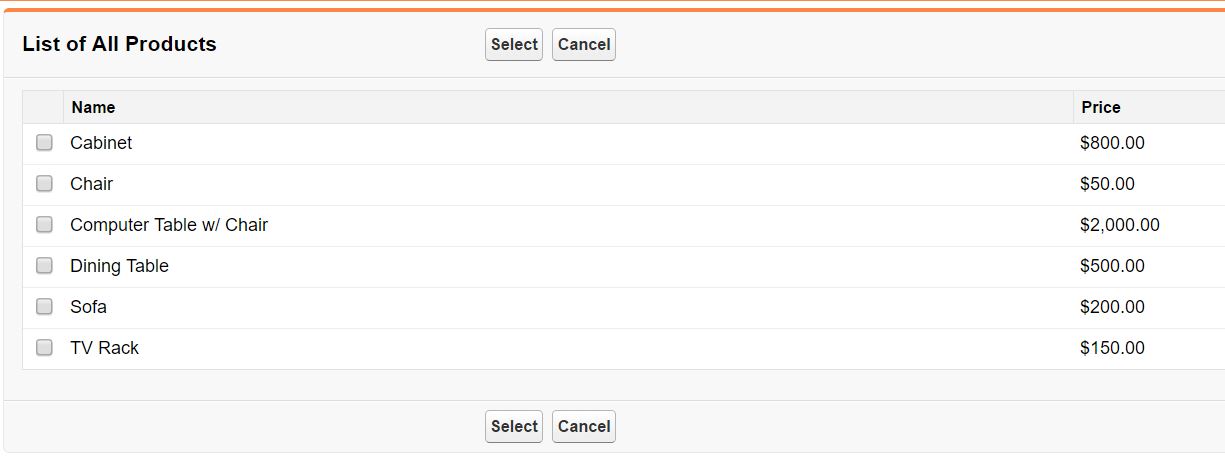Click the Name column header

[93, 107]
